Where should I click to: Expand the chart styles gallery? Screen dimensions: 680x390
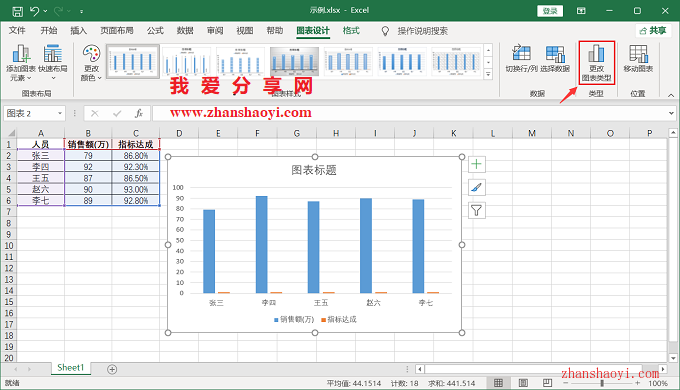pos(488,75)
